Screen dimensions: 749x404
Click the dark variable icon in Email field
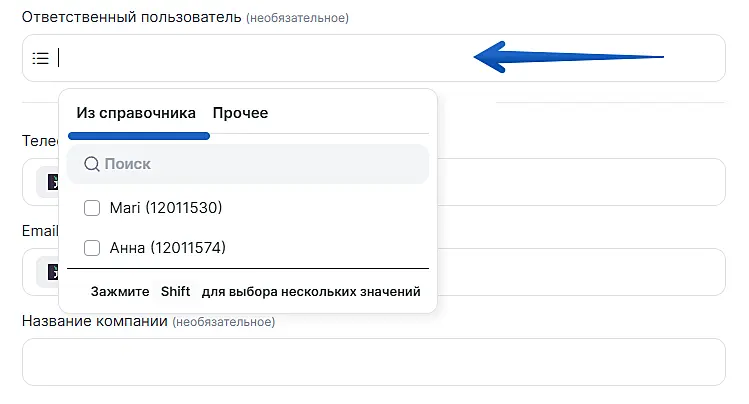click(x=50, y=271)
